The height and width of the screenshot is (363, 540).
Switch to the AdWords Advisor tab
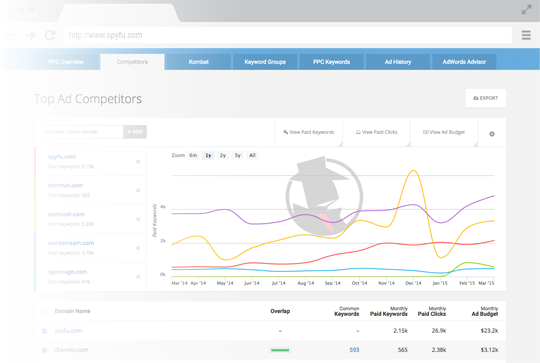tap(464, 62)
